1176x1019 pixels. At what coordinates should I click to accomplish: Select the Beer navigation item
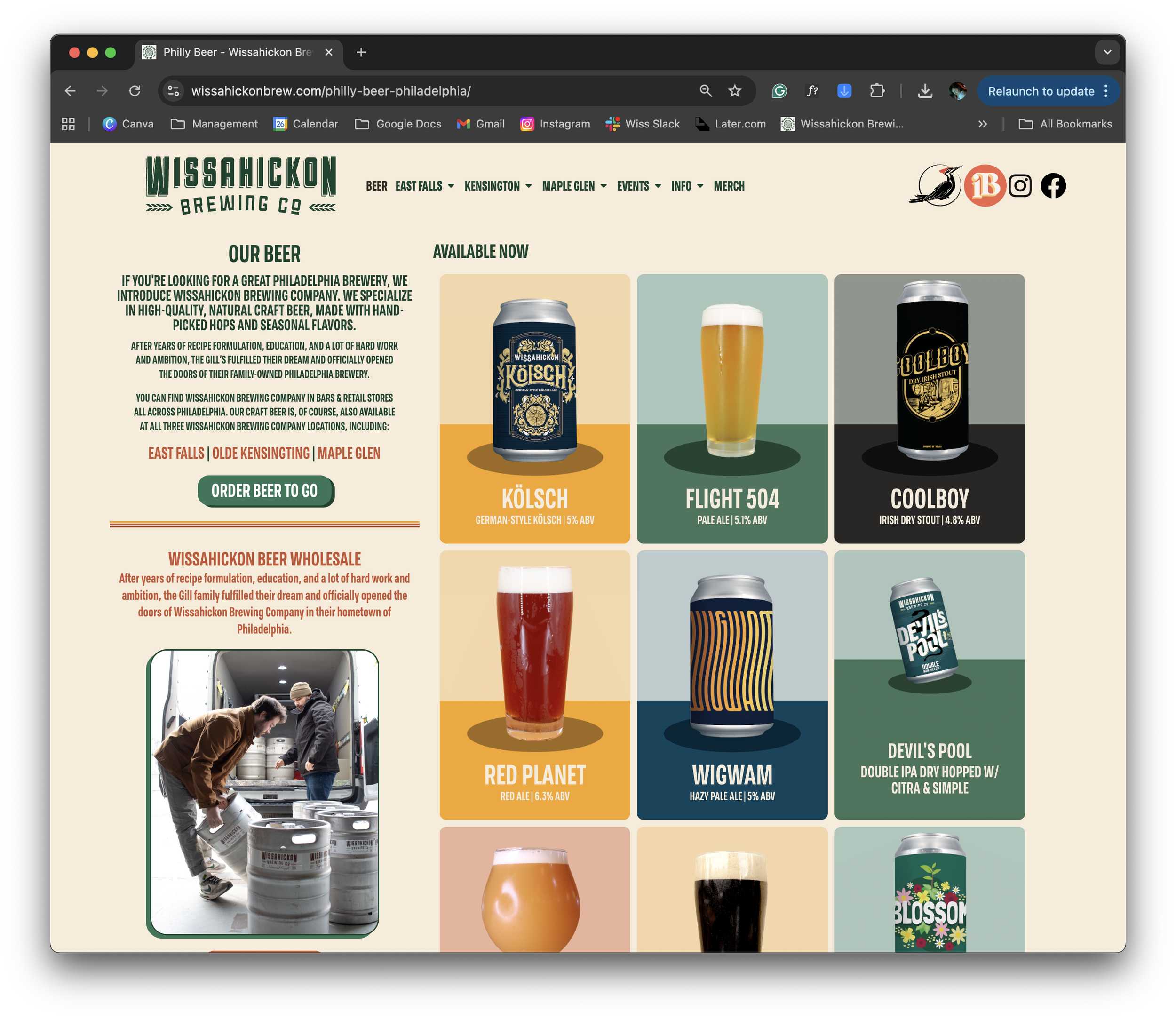pyautogui.click(x=376, y=186)
